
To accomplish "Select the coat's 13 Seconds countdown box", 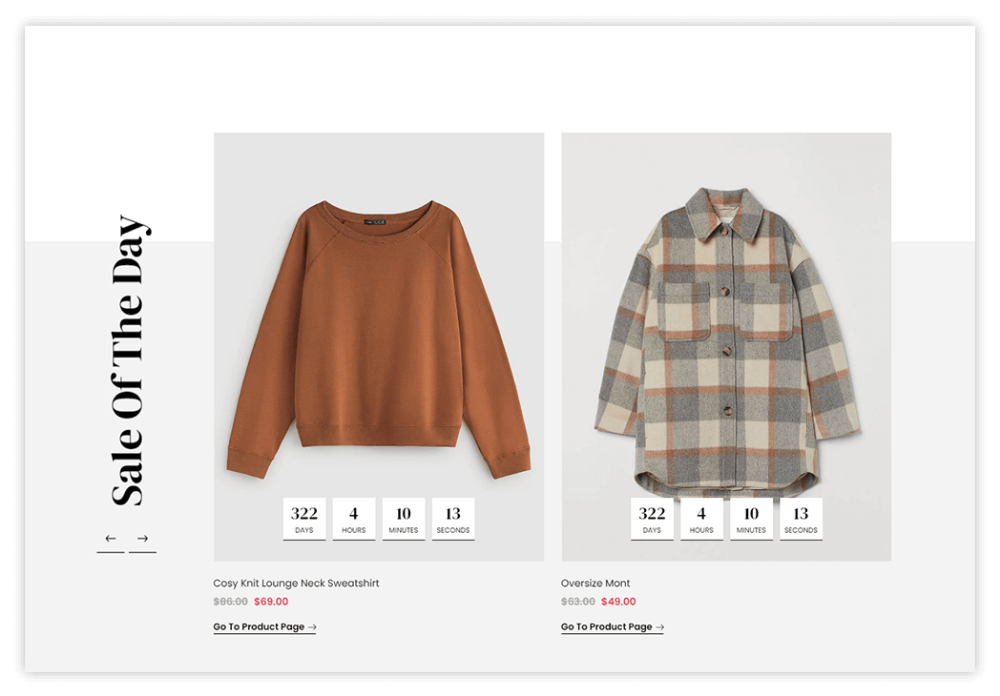I will (x=801, y=519).
